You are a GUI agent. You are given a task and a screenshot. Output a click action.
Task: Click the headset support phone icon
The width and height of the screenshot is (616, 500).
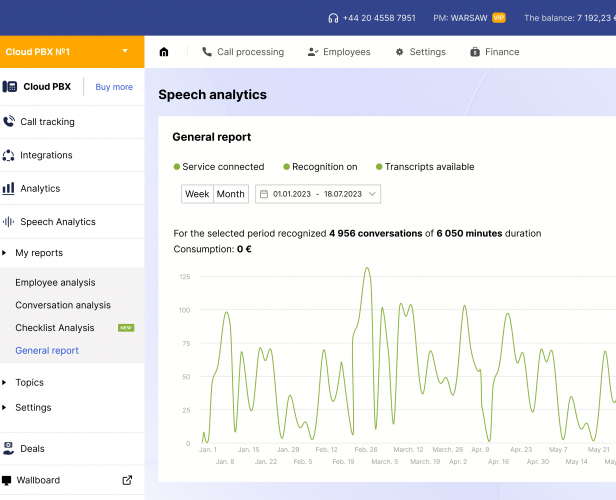coord(333,18)
